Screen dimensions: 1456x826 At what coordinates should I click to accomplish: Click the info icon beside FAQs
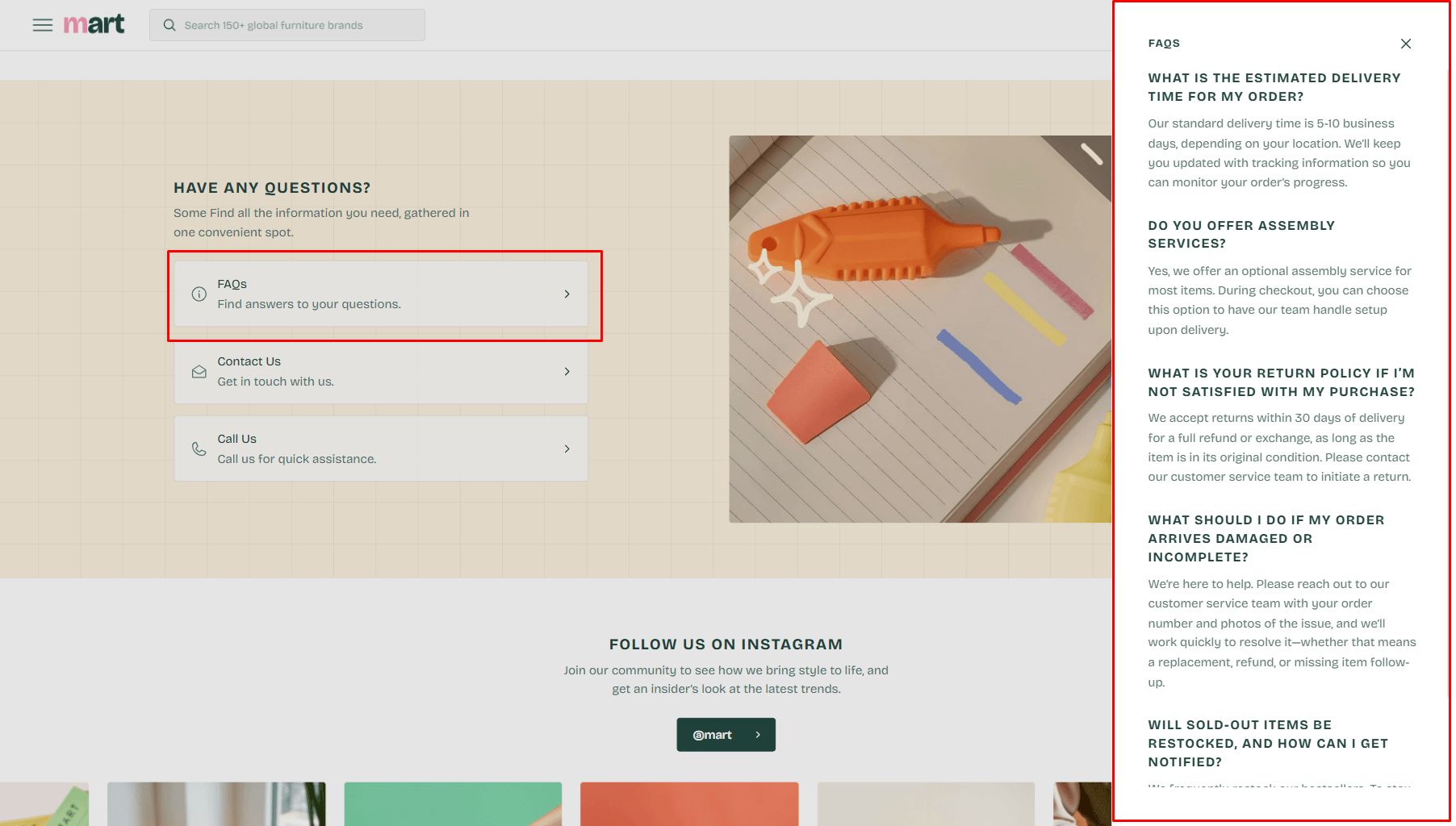[199, 294]
